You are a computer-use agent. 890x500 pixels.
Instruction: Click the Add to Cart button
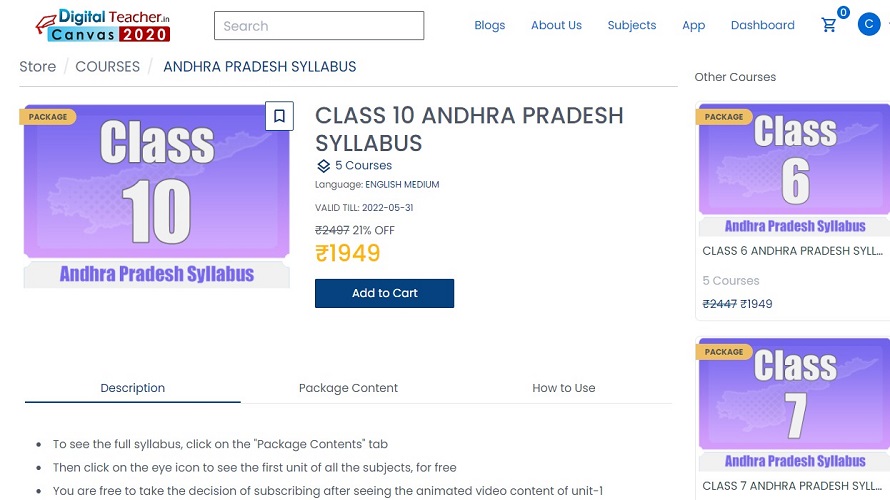(x=384, y=293)
